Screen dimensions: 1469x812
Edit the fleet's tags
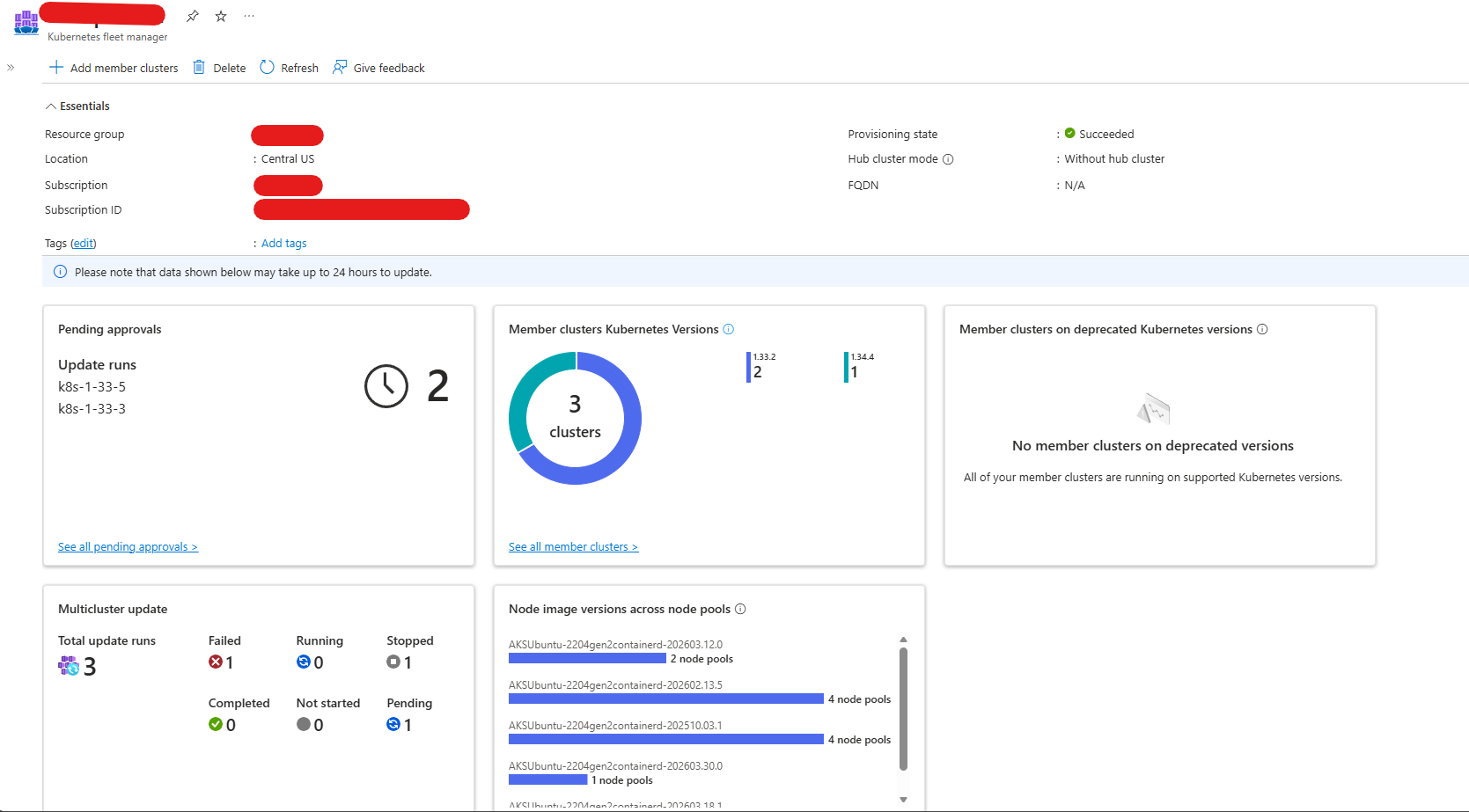[83, 243]
